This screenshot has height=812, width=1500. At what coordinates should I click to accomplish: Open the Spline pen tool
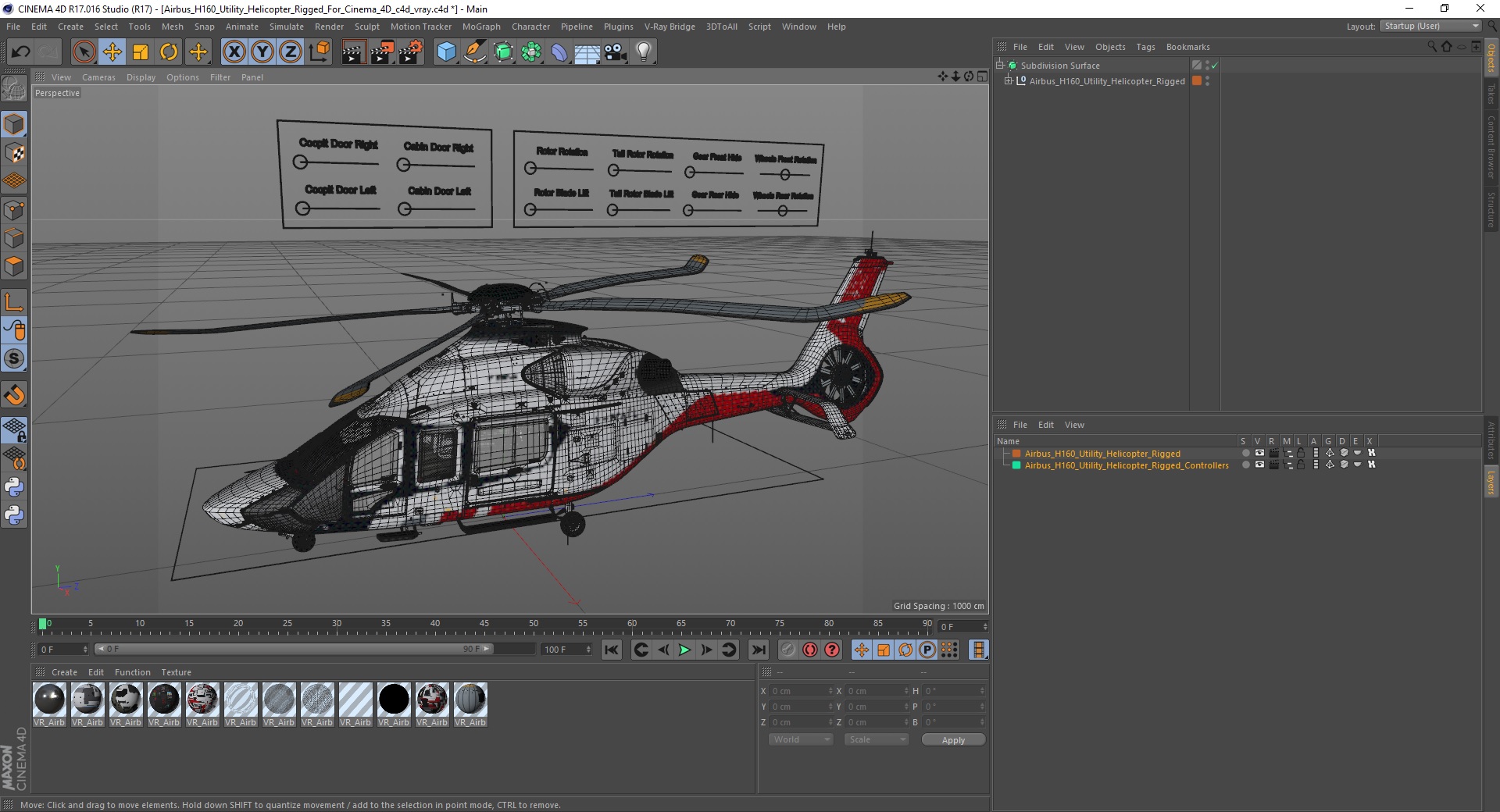point(474,52)
